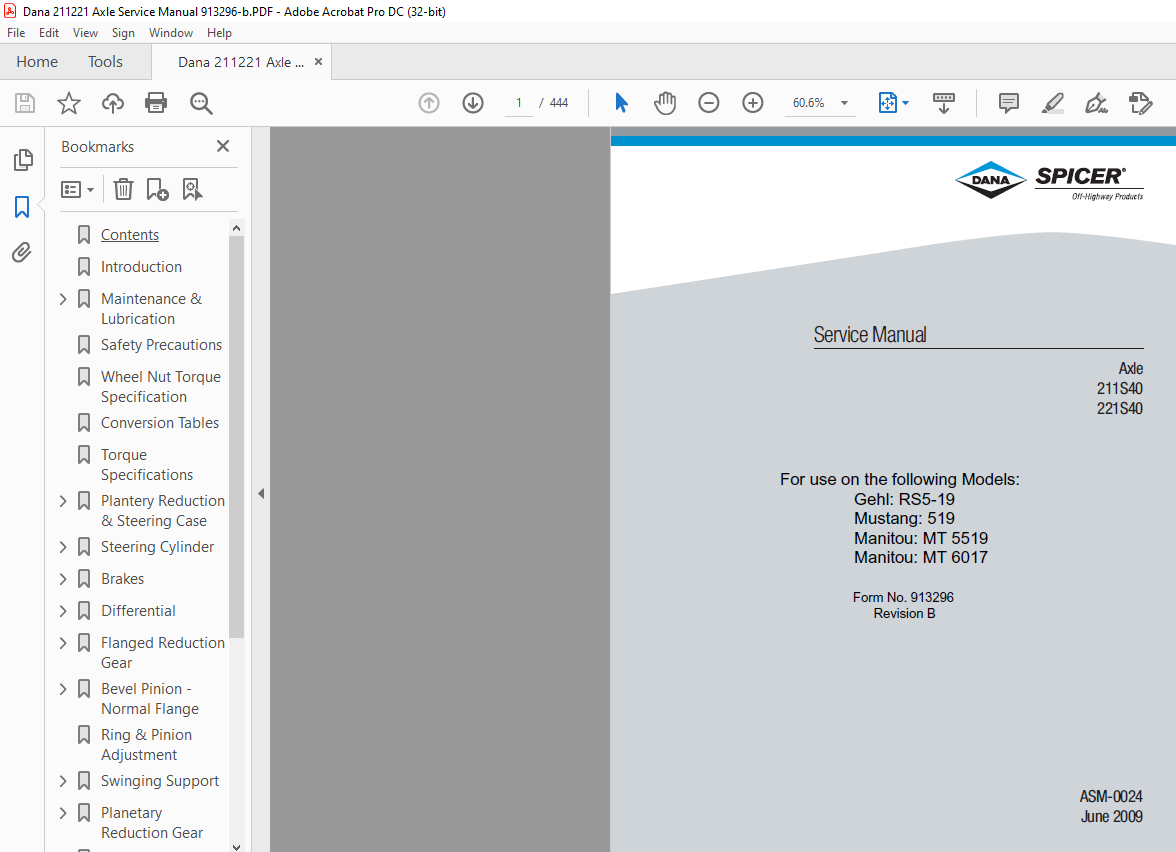Select the arrow Selection tool
The width and height of the screenshot is (1176, 852).
point(621,103)
